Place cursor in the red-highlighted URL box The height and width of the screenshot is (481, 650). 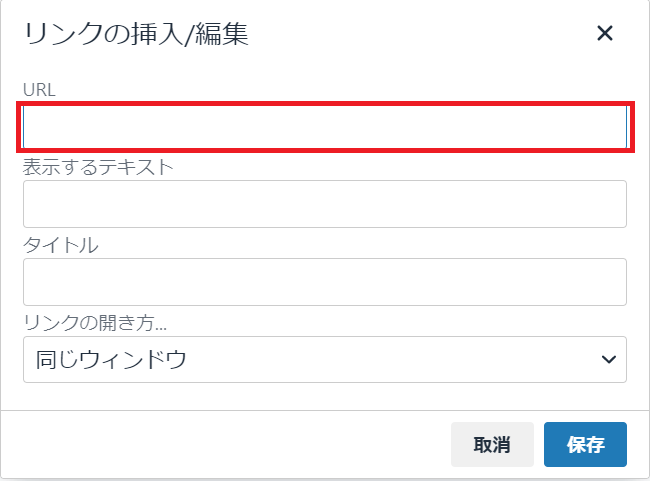coord(325,127)
